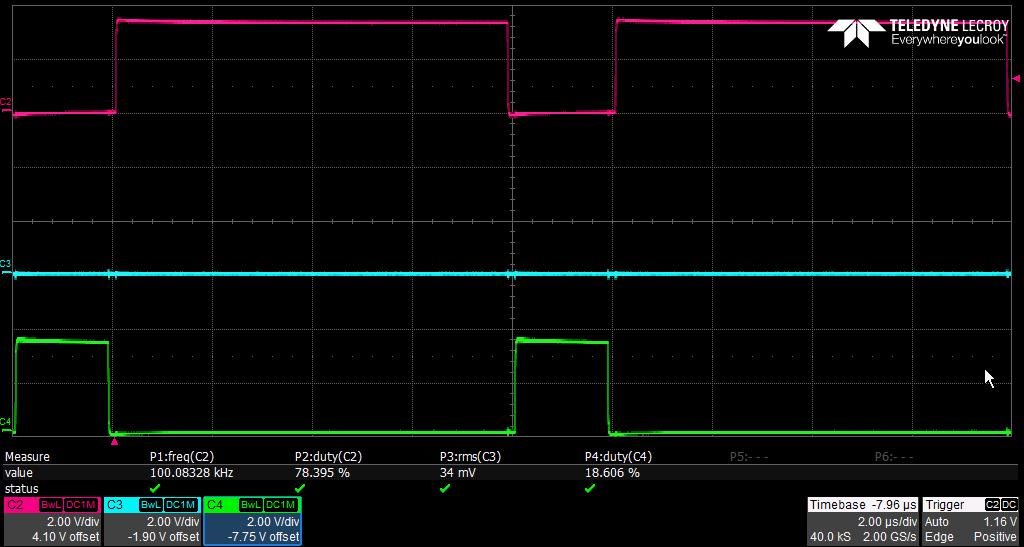The height and width of the screenshot is (547, 1024).
Task: Open the C4 channel descriptor box
Action: tap(252, 520)
